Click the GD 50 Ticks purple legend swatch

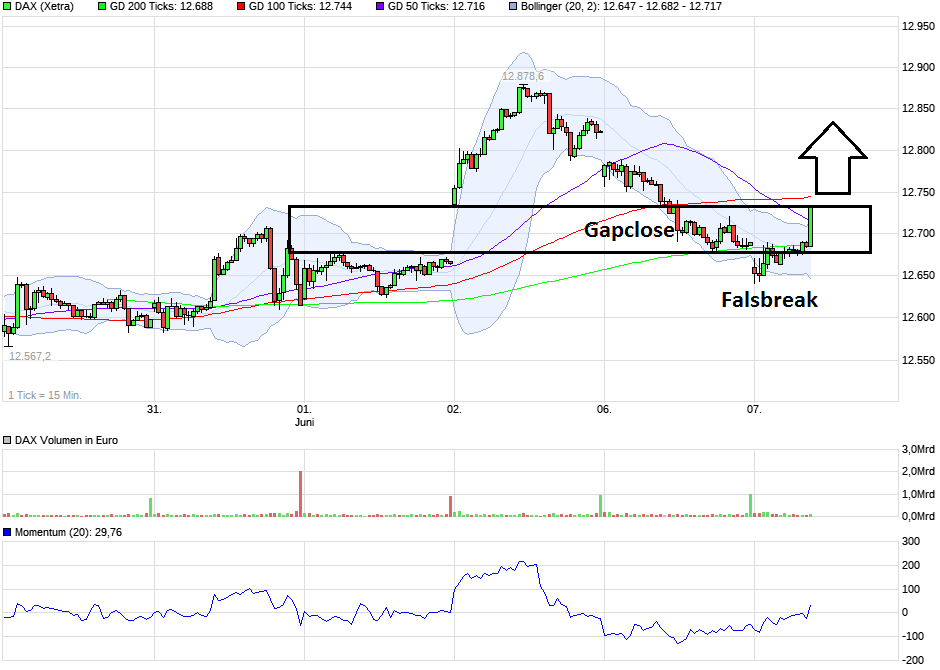380,7
